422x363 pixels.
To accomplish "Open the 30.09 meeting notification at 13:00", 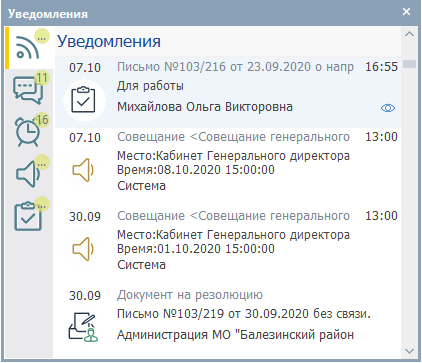I will pos(233,216).
